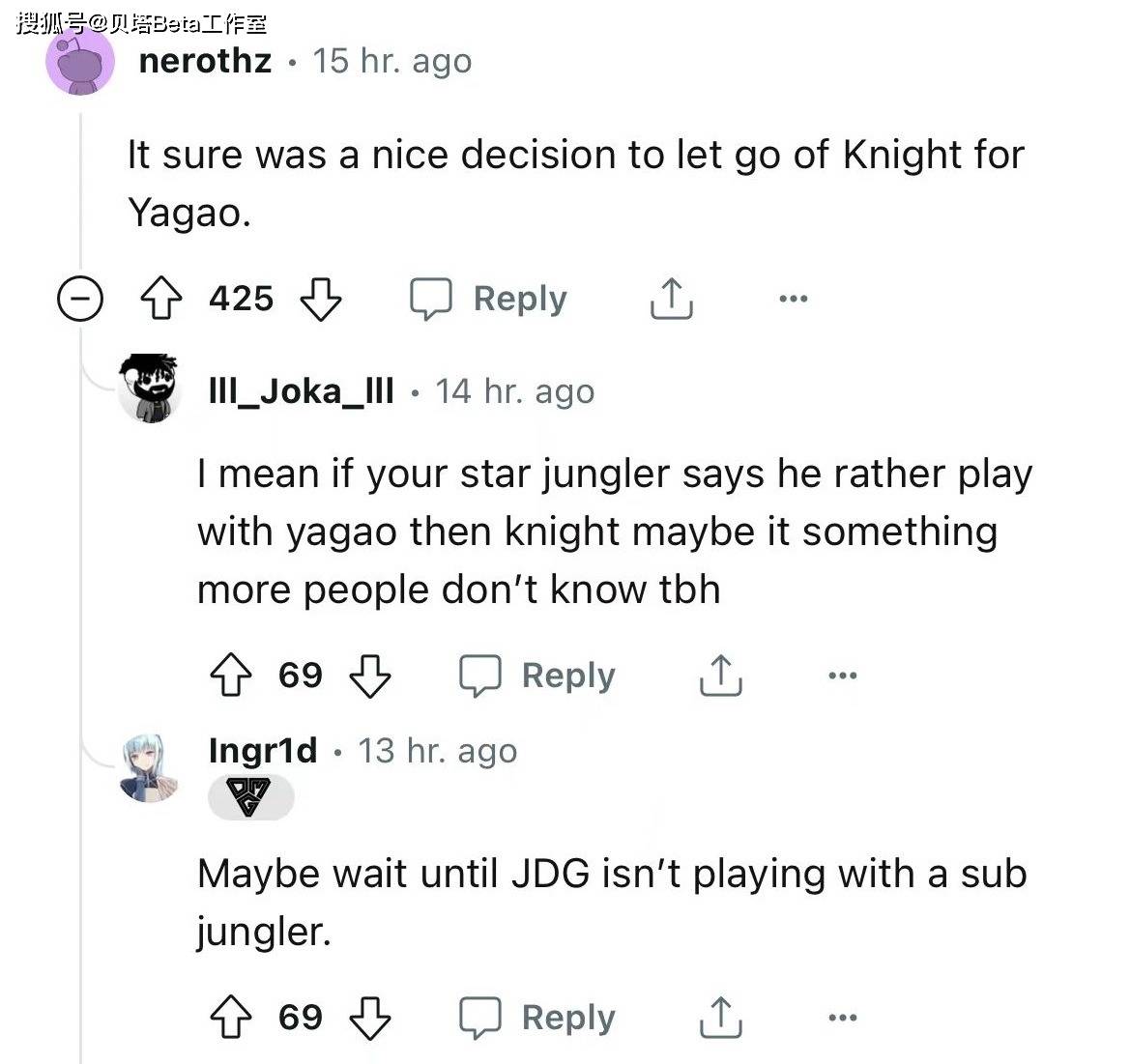Share nerothz's comment
The height and width of the screenshot is (1064, 1130).
click(x=670, y=299)
